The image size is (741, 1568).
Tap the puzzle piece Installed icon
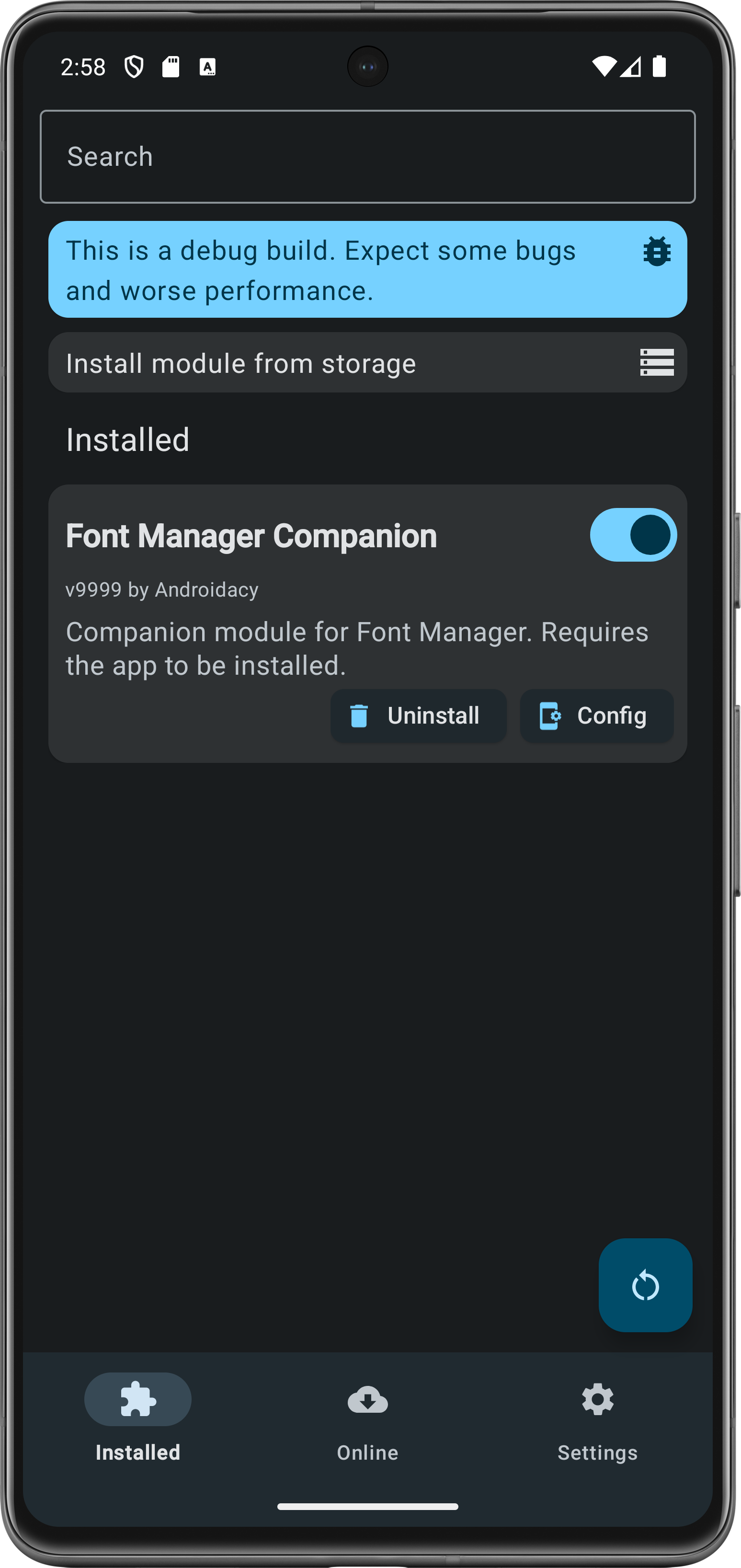[x=138, y=1399]
